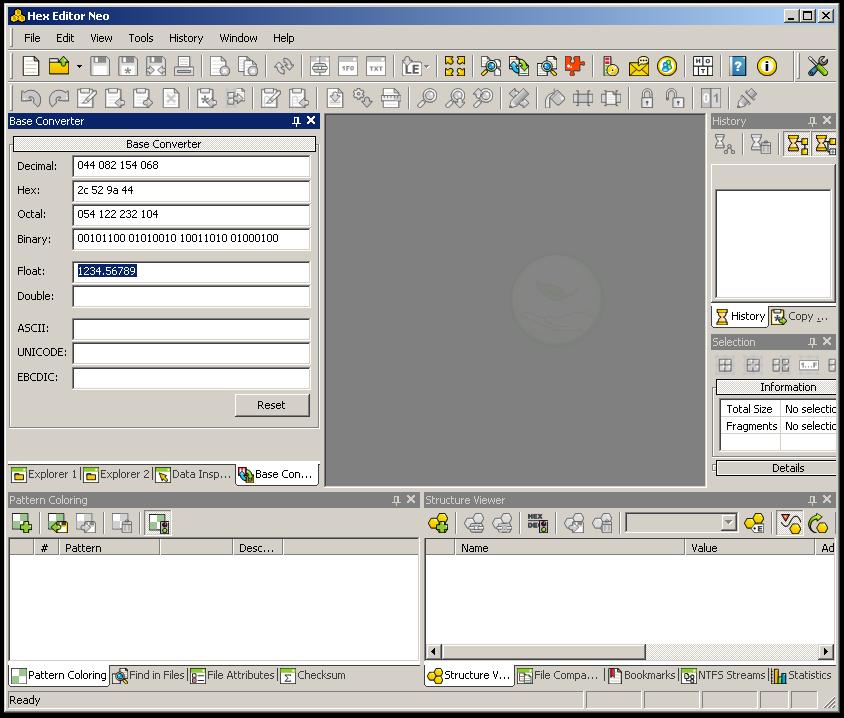Viewport: 844px width, 718px height.
Task: Switch to the Explorer 1 tab
Action: click(44, 474)
